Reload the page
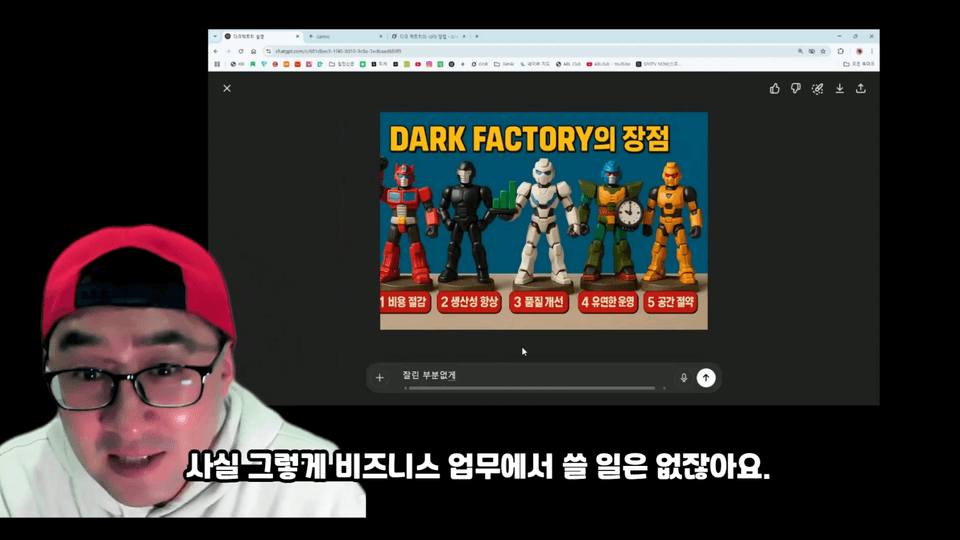The image size is (960, 540). coord(241,51)
